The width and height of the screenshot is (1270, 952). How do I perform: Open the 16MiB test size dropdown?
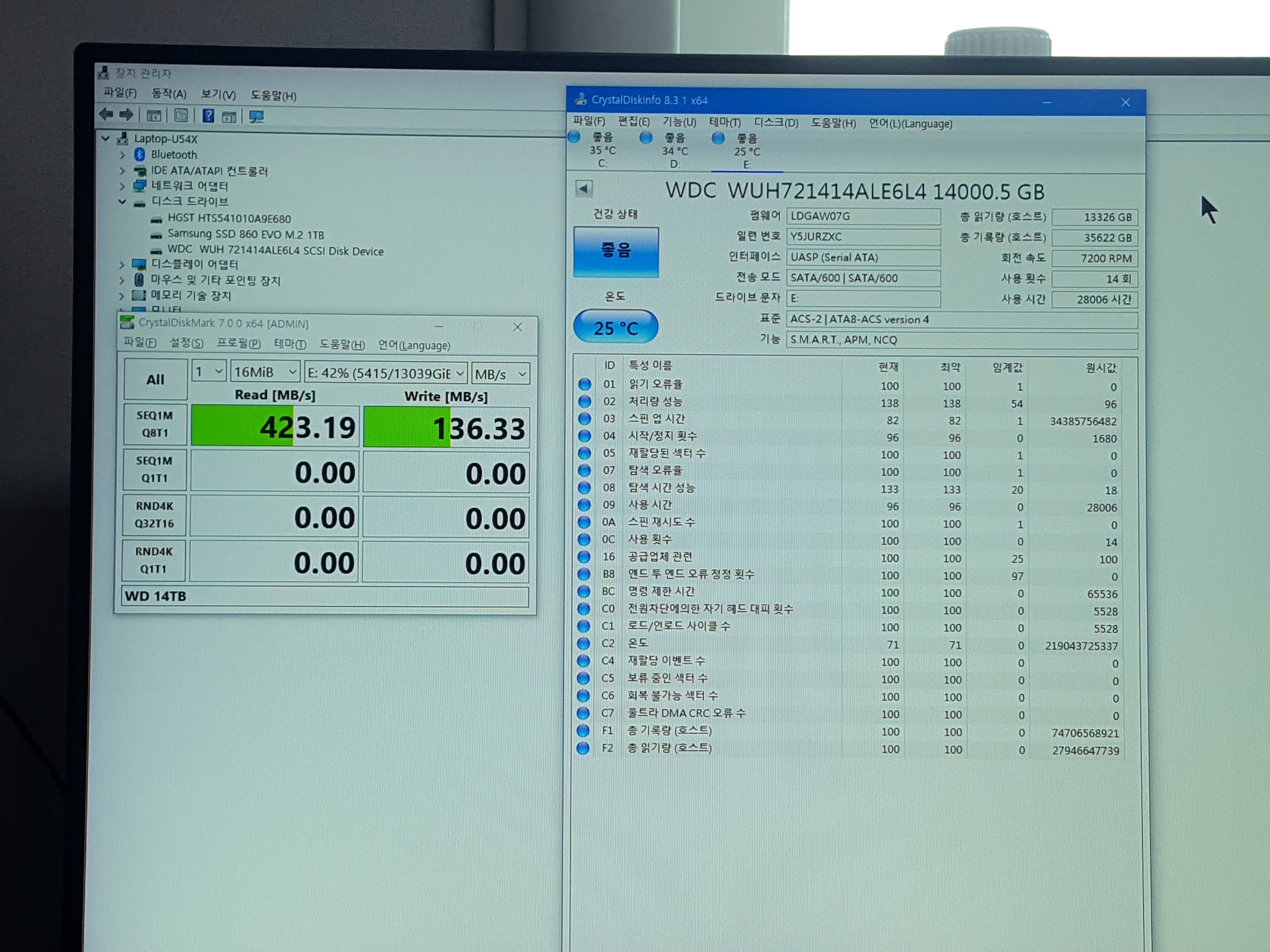click(x=265, y=373)
